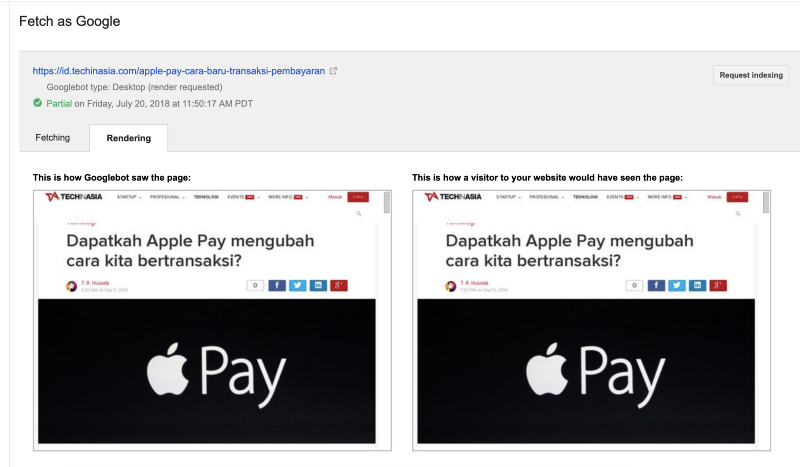Click Google Plus share icon in Googlebot preview
Image resolution: width=800 pixels, height=467 pixels.
338,285
